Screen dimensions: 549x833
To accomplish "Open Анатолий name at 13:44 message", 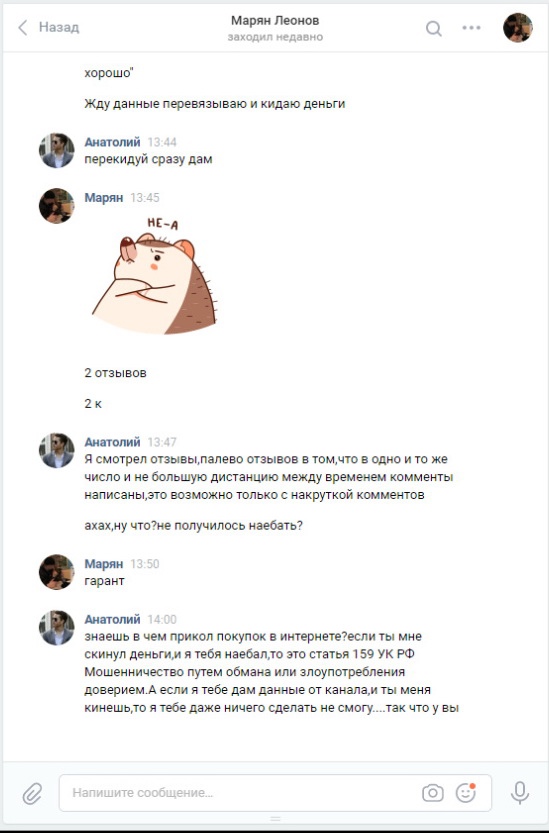I will [112, 142].
